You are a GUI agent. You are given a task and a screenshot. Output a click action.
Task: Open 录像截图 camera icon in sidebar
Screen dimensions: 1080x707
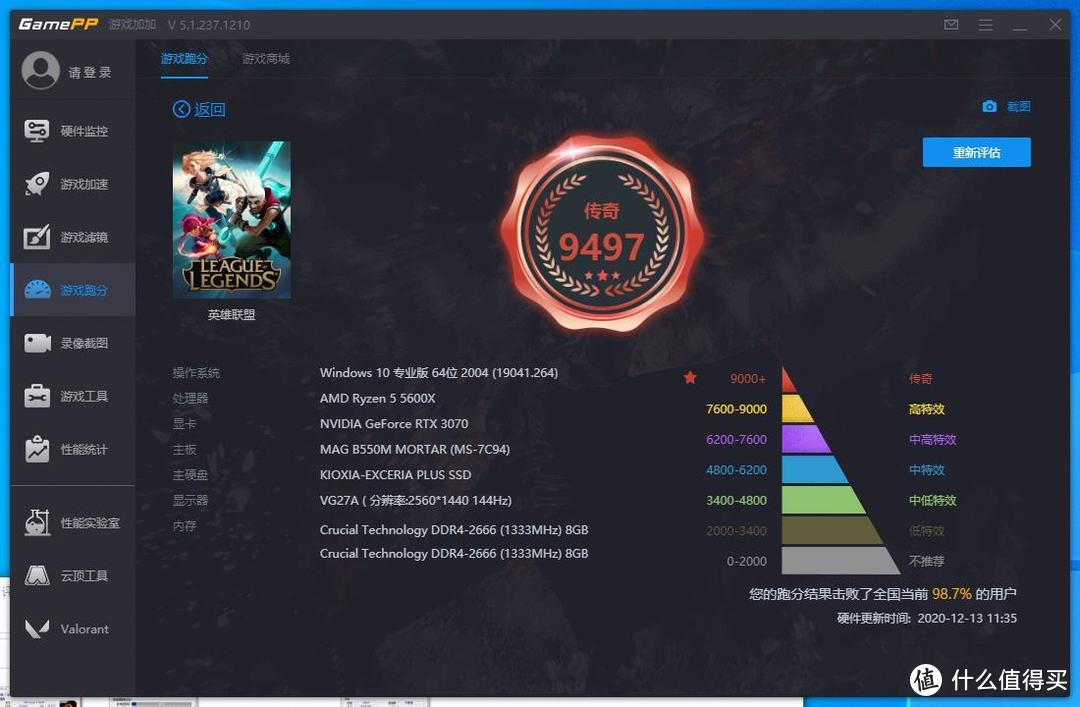[37, 343]
